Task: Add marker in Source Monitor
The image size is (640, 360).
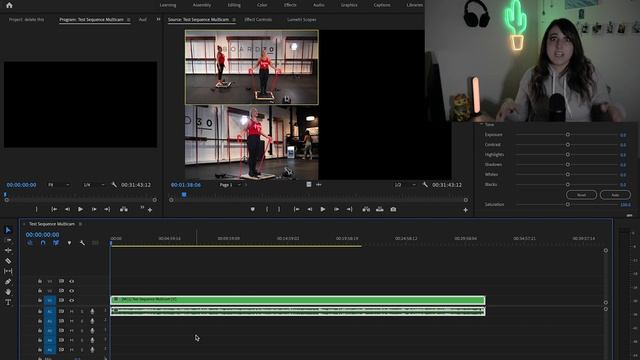Action: pos(253,209)
